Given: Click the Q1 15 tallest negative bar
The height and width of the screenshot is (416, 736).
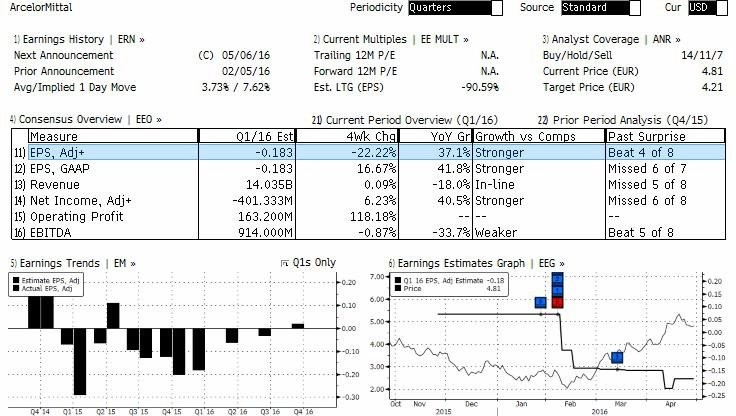Looking at the screenshot, I should 80,361.
